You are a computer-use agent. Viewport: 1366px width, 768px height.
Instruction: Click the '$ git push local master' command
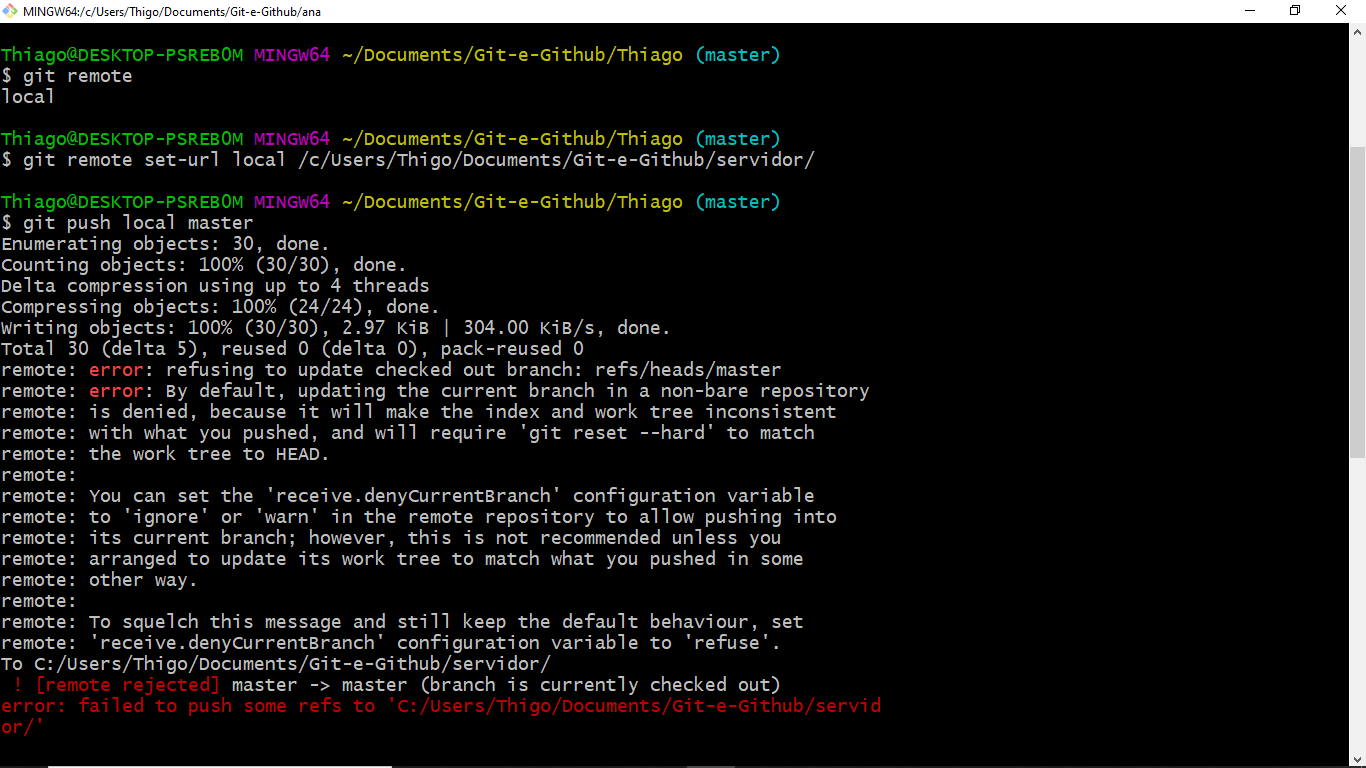[127, 223]
